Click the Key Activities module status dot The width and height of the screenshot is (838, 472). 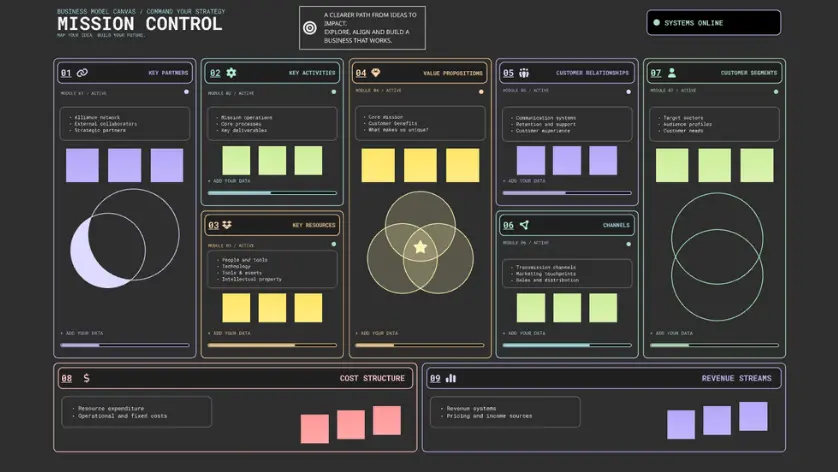click(x=333, y=92)
